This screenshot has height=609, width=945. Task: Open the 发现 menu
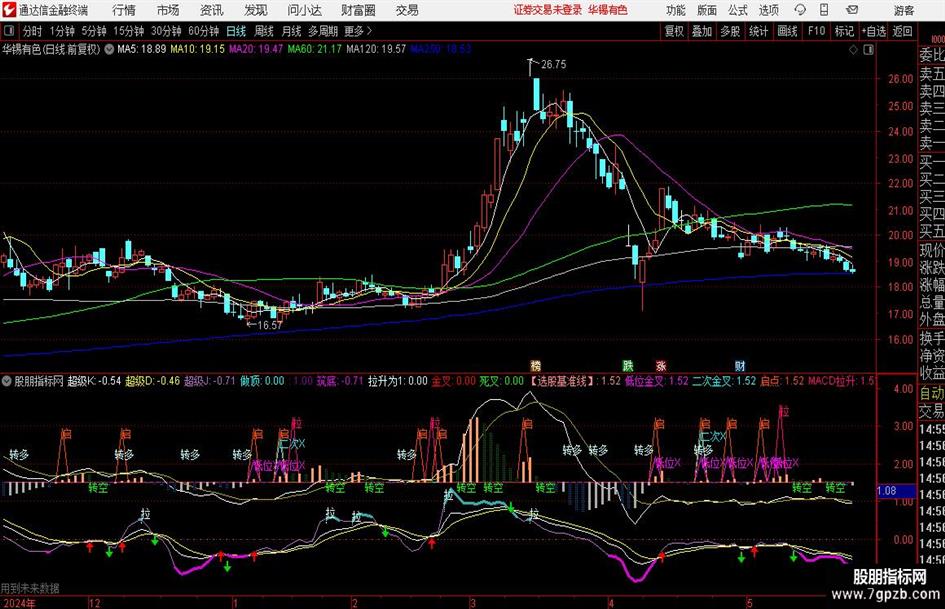256,10
